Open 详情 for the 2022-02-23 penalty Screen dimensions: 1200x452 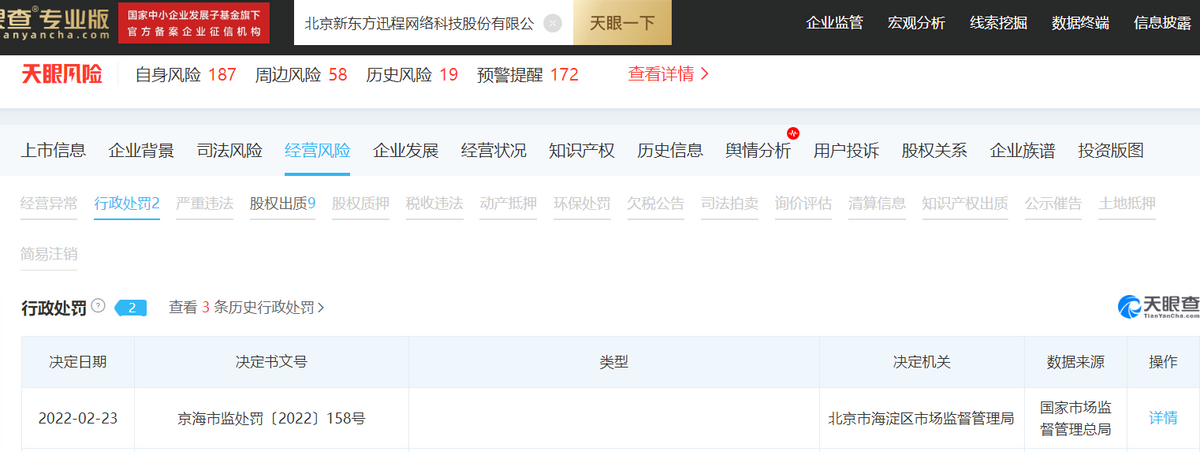click(1163, 418)
